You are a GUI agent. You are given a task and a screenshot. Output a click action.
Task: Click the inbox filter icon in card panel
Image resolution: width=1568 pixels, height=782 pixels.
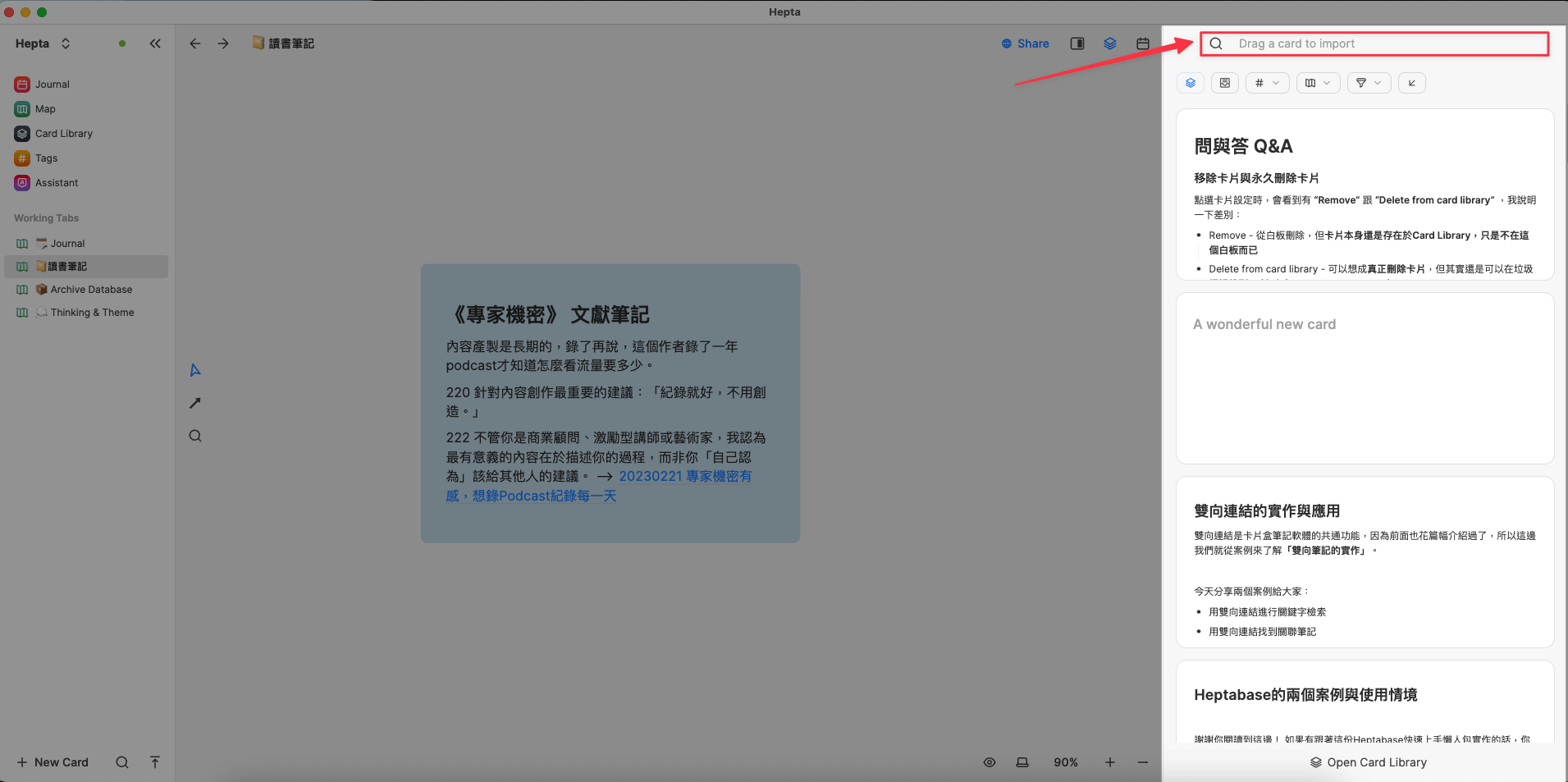coord(1224,83)
